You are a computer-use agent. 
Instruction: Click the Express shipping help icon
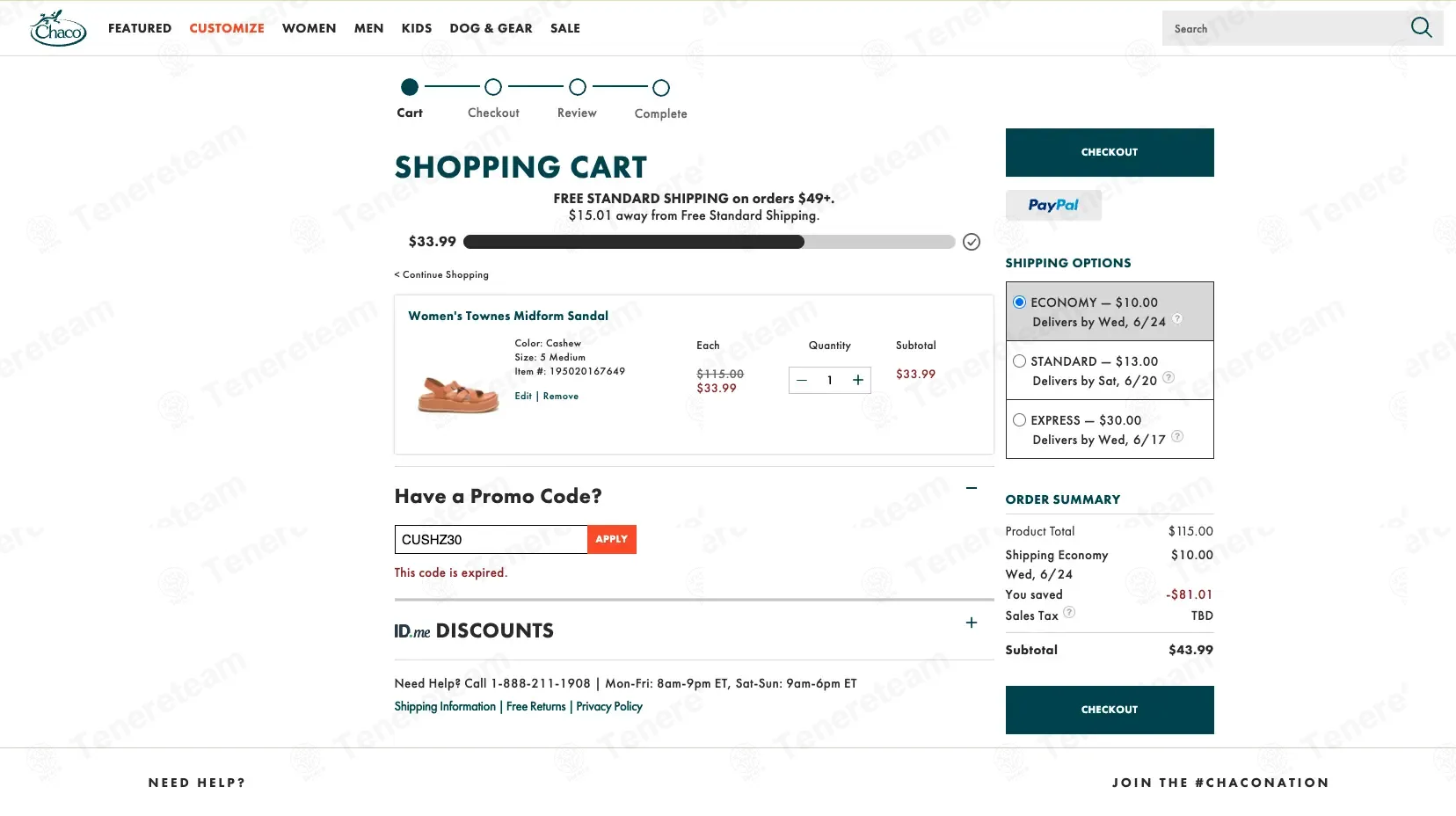click(x=1177, y=437)
